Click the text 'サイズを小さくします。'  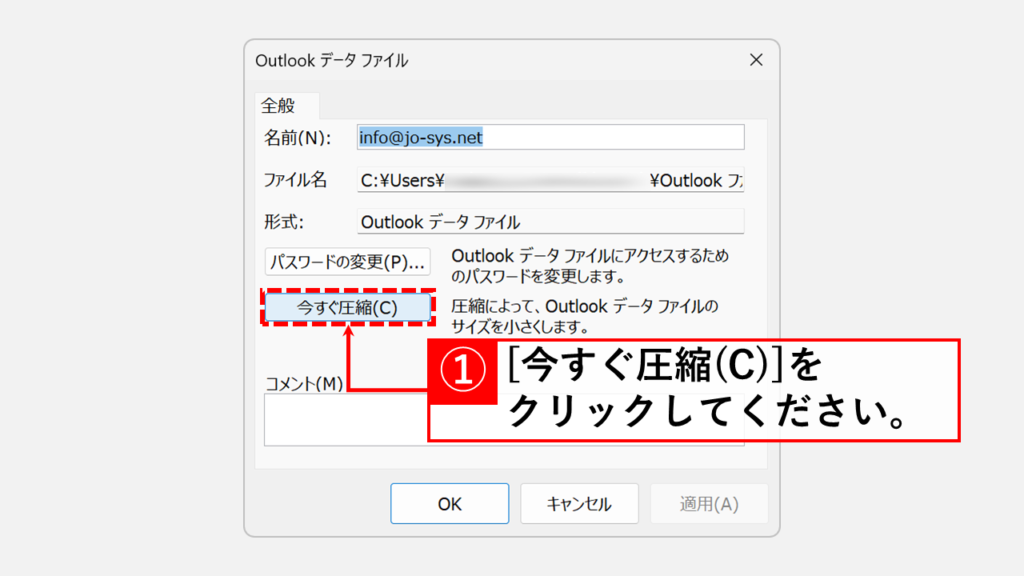click(520, 327)
